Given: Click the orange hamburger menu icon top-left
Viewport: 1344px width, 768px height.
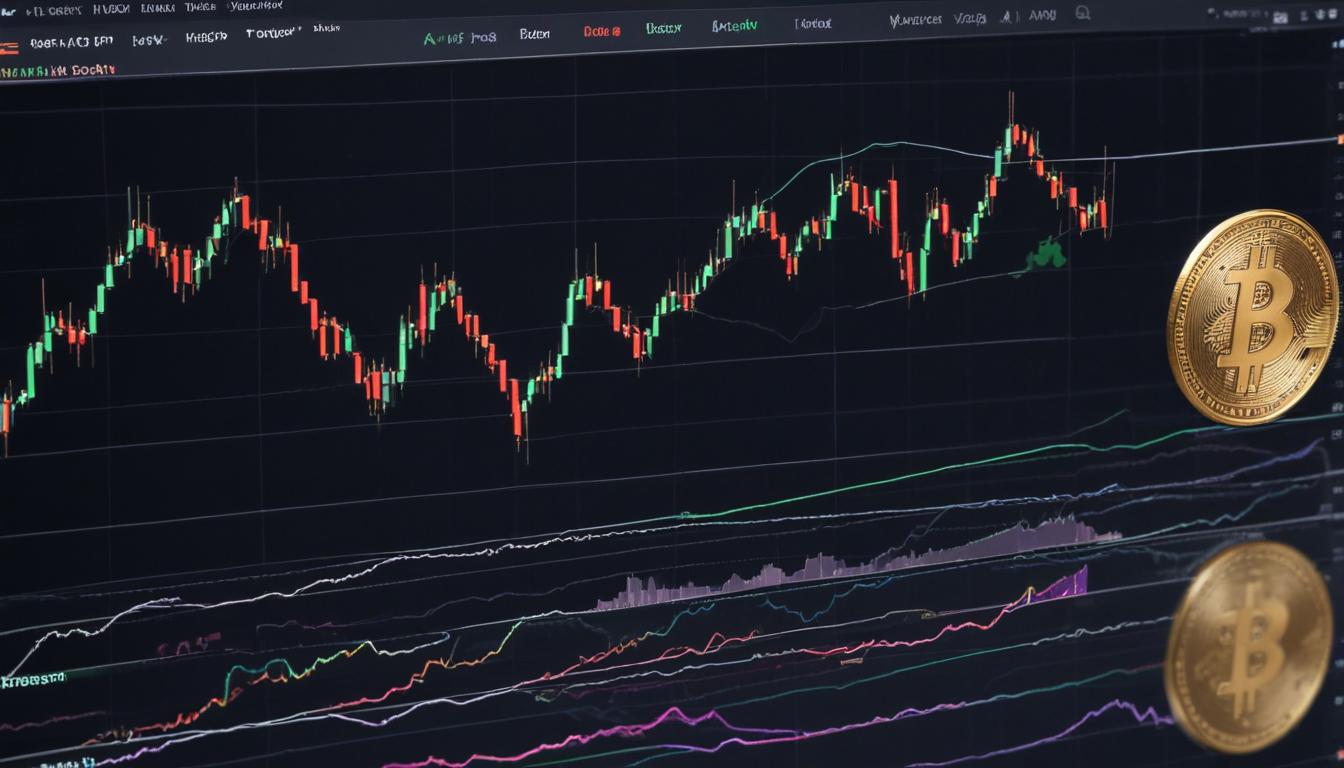Looking at the screenshot, I should [x=12, y=46].
